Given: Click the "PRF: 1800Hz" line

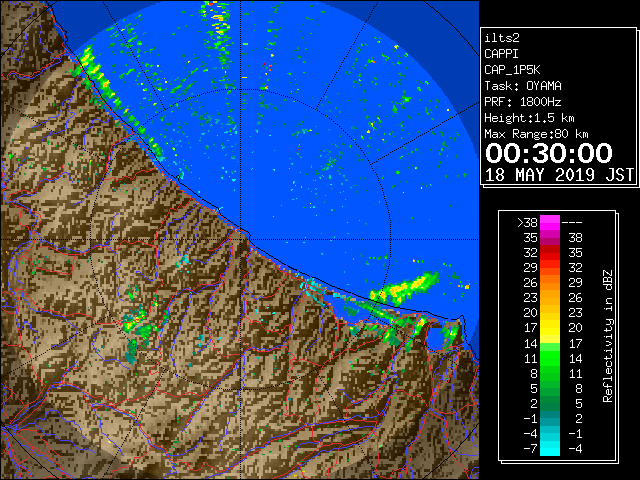Looking at the screenshot, I should 523,102.
